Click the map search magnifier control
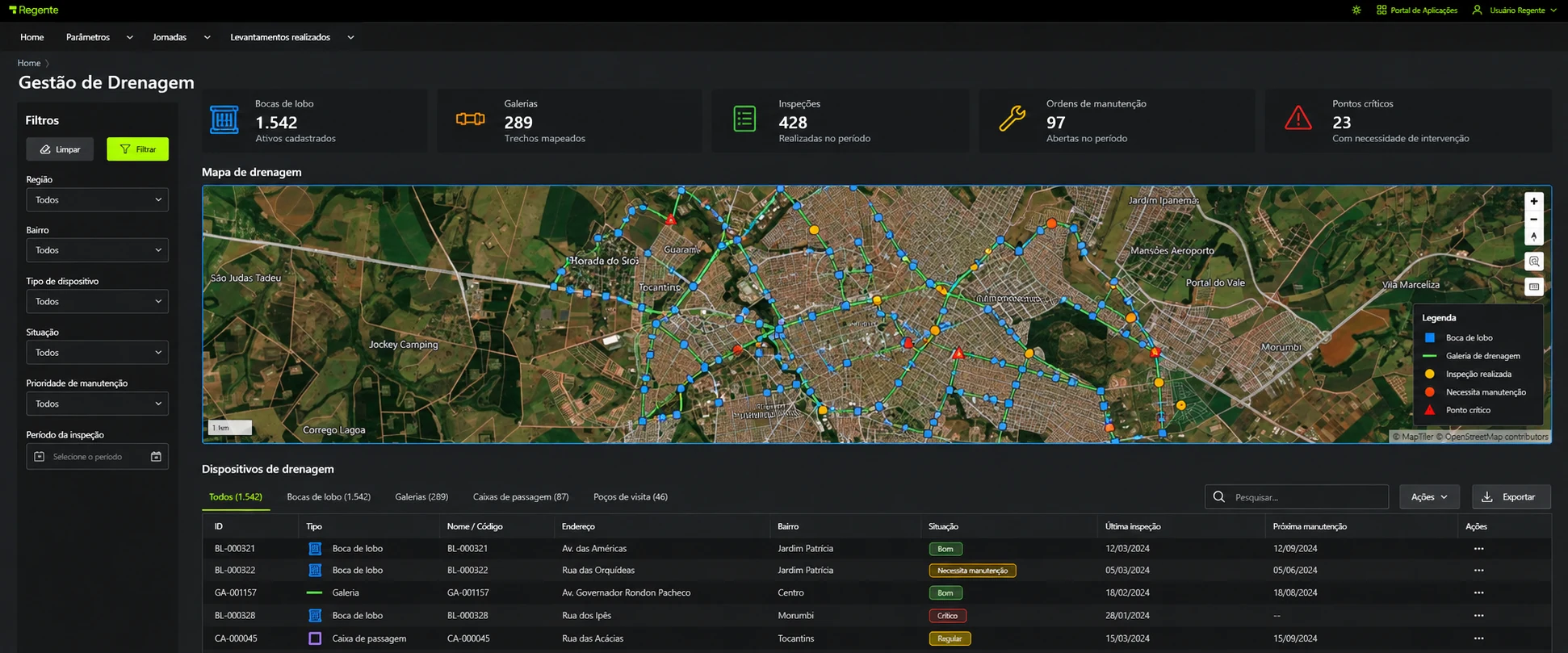 pos(1534,262)
